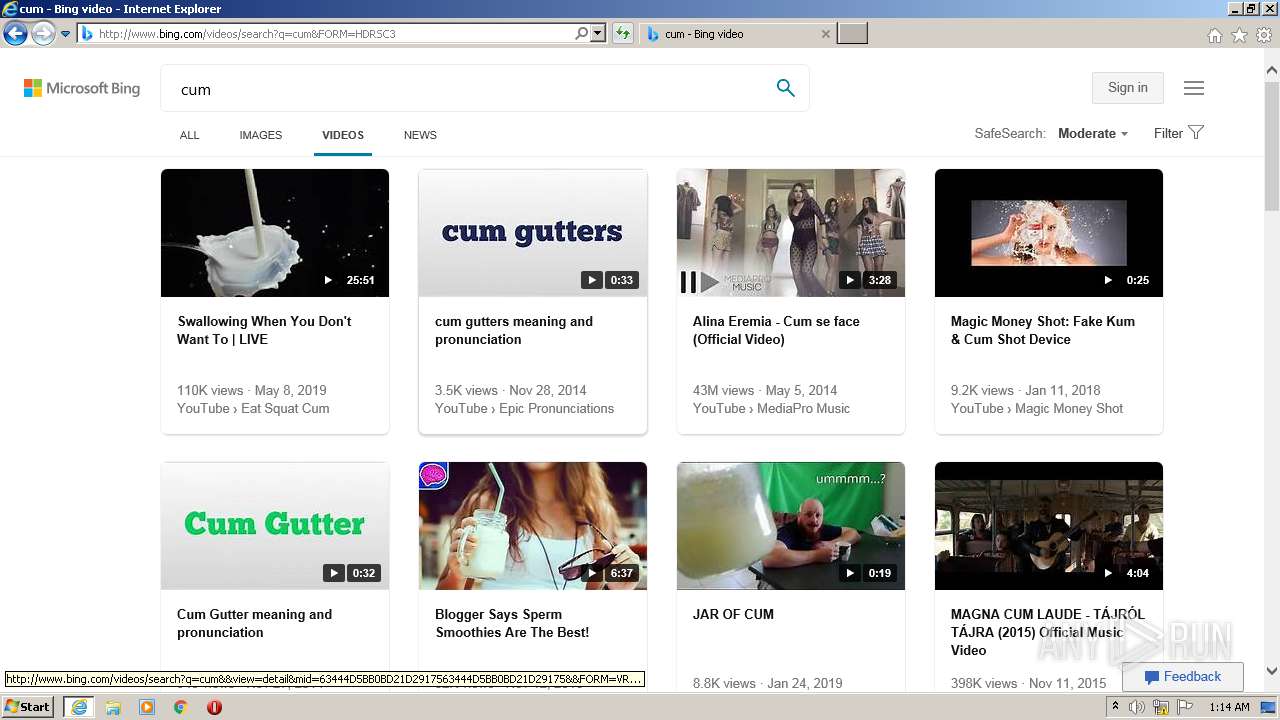Image resolution: width=1280 pixels, height=720 pixels.
Task: Play the Alina Eremia 3:28 video thumbnail
Action: click(x=791, y=233)
